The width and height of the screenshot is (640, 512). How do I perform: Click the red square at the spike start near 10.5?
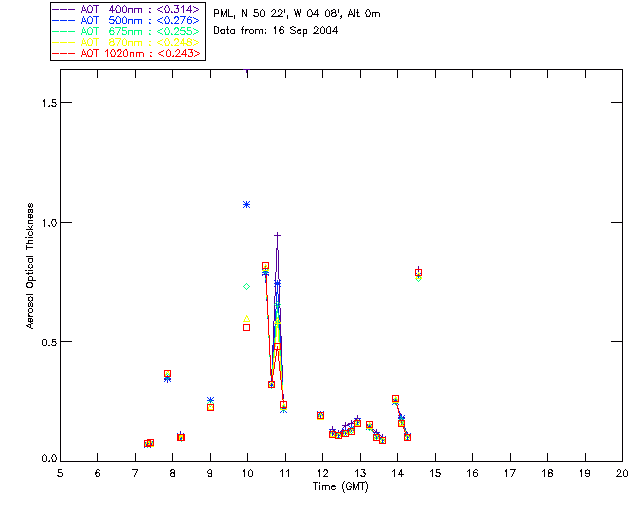pyautogui.click(x=265, y=266)
